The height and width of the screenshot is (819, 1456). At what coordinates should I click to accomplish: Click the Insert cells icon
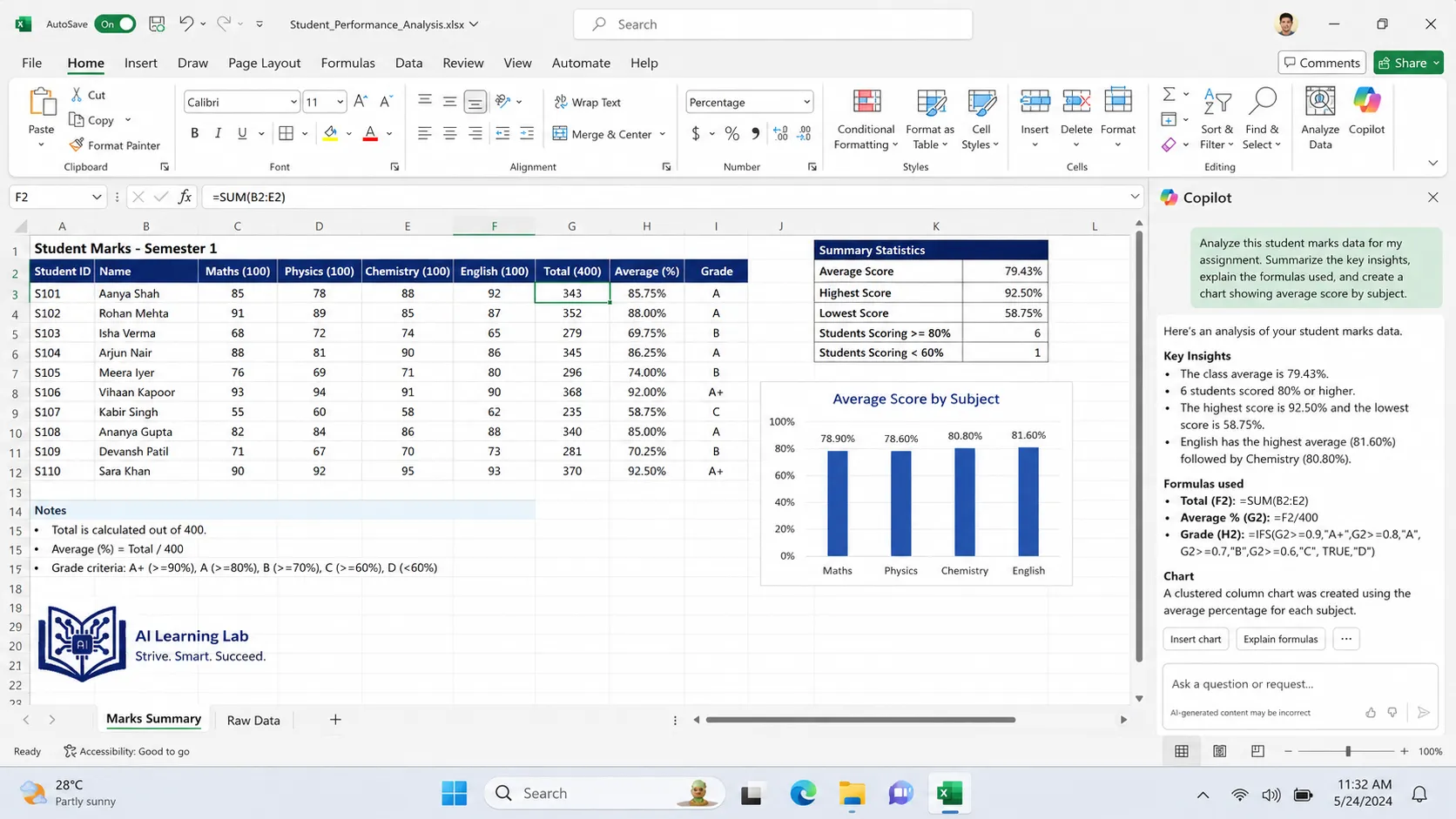point(1035,102)
